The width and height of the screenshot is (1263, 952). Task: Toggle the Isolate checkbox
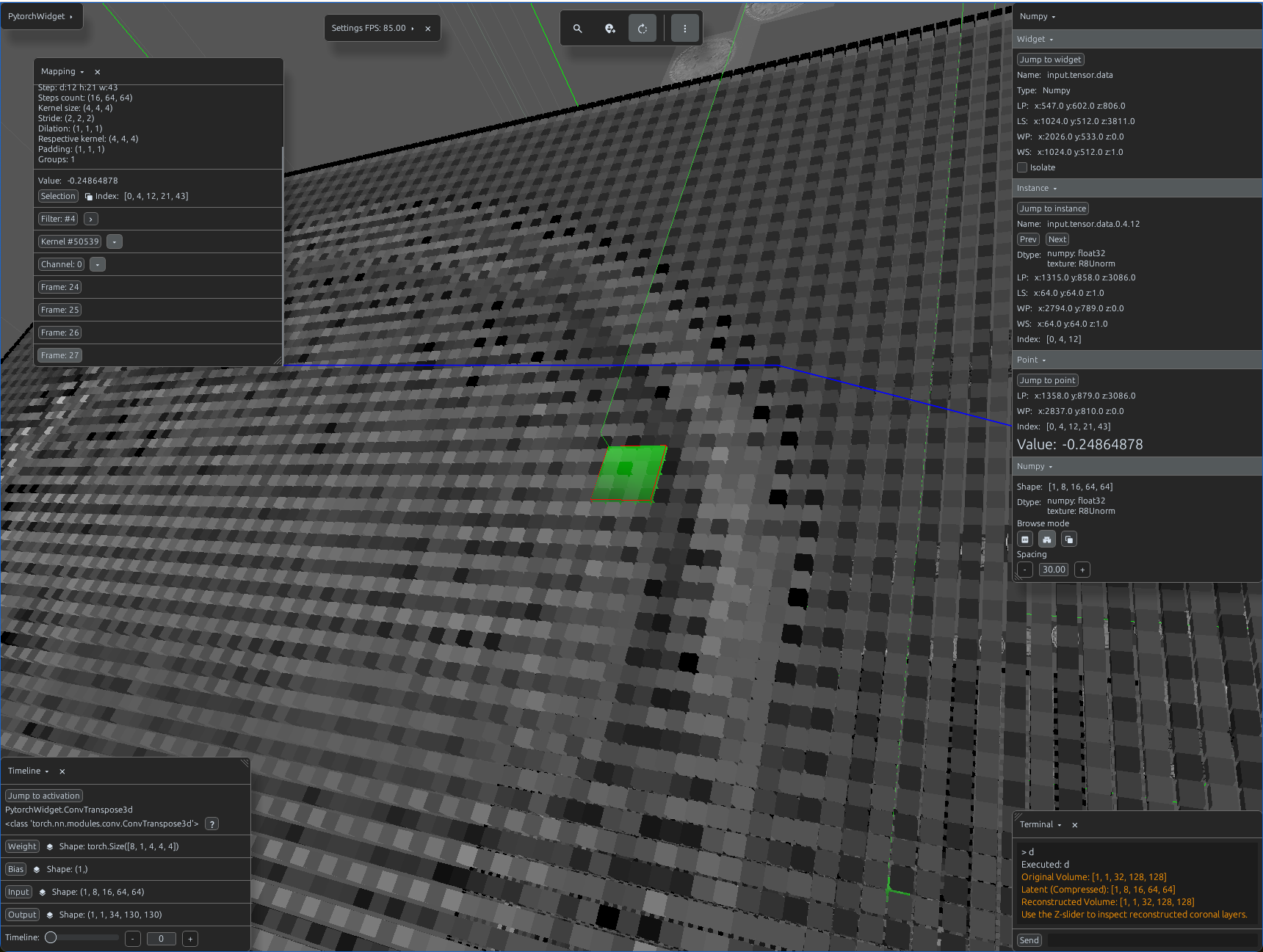(x=1022, y=167)
